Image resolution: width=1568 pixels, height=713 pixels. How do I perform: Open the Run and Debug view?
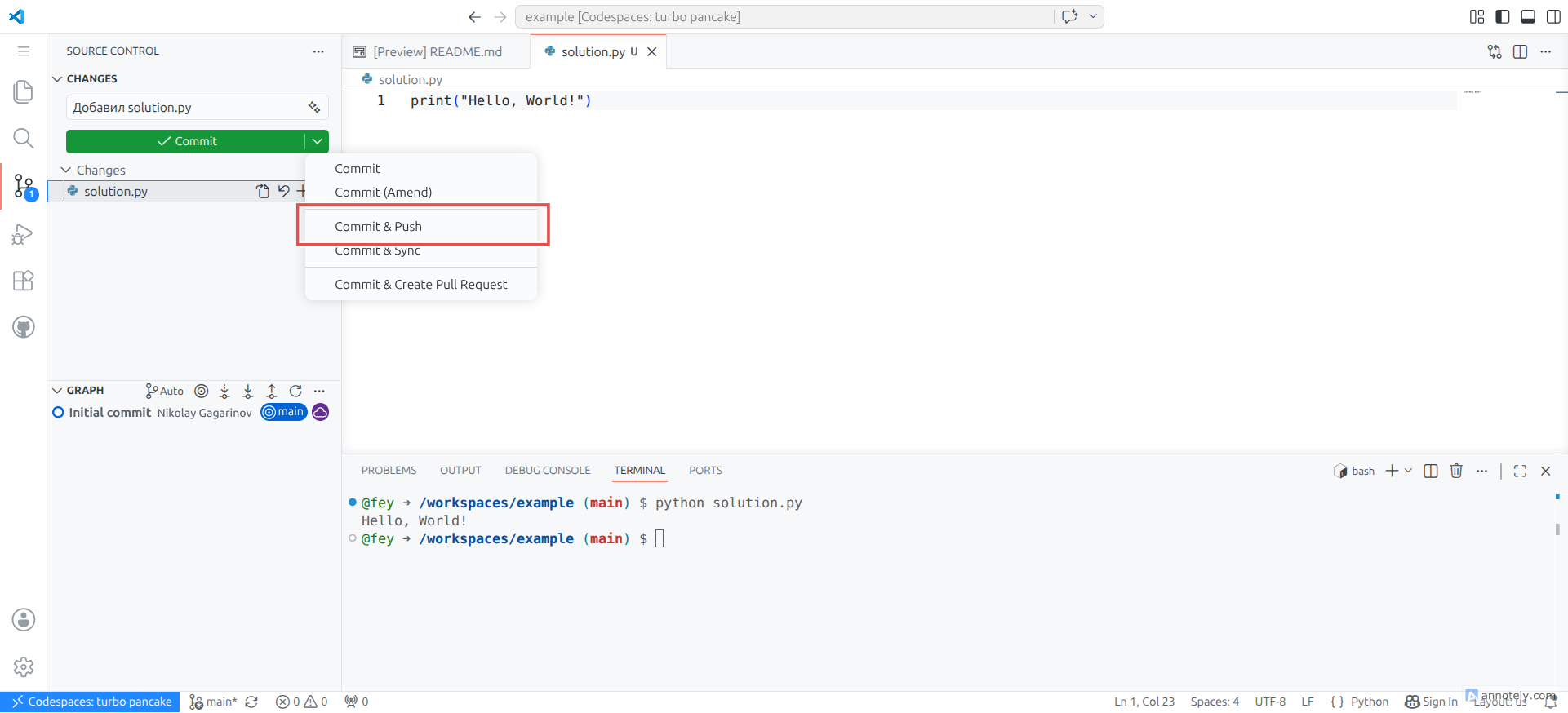click(x=24, y=235)
